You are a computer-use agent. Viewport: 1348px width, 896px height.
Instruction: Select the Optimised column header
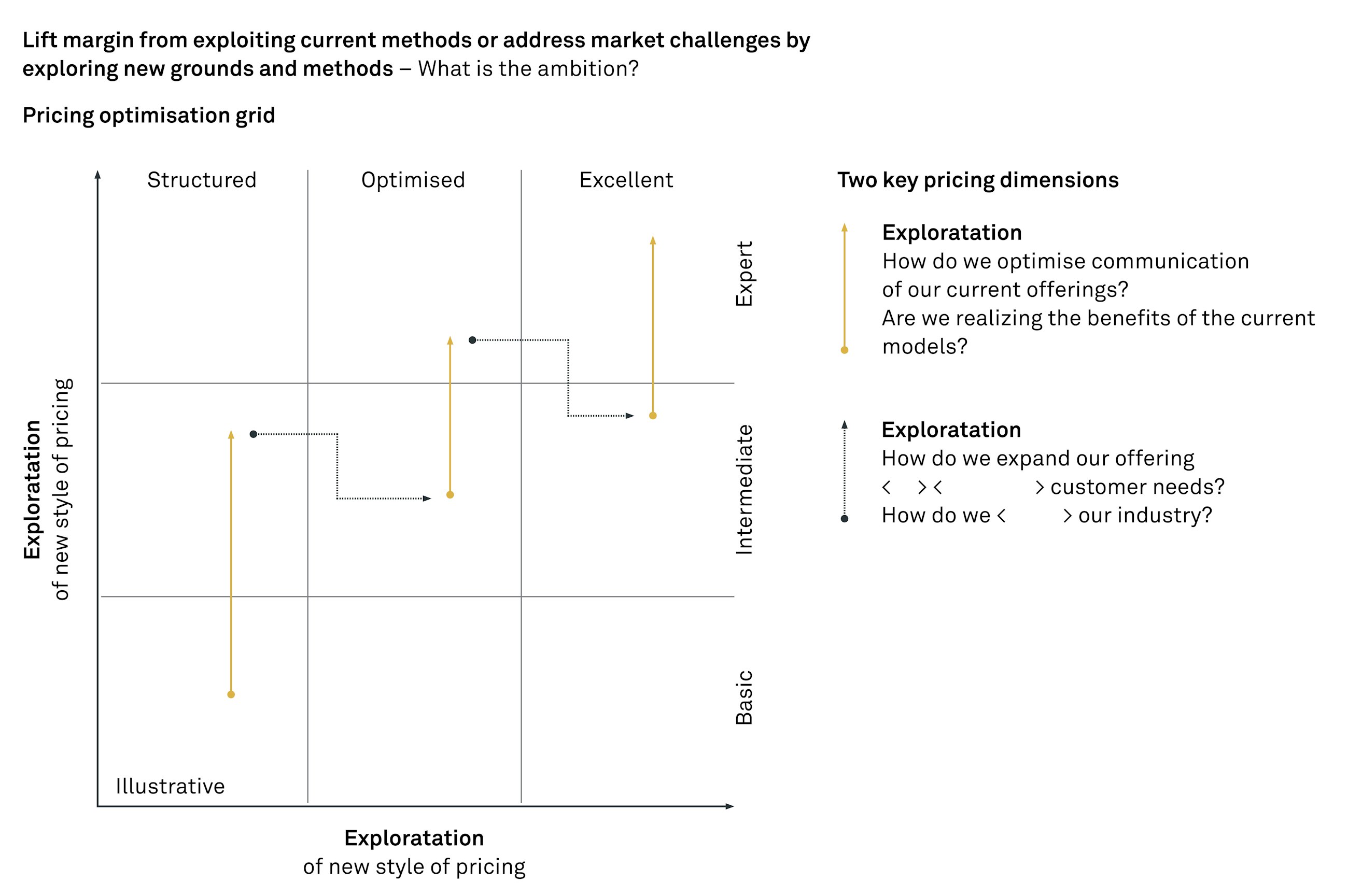click(413, 180)
